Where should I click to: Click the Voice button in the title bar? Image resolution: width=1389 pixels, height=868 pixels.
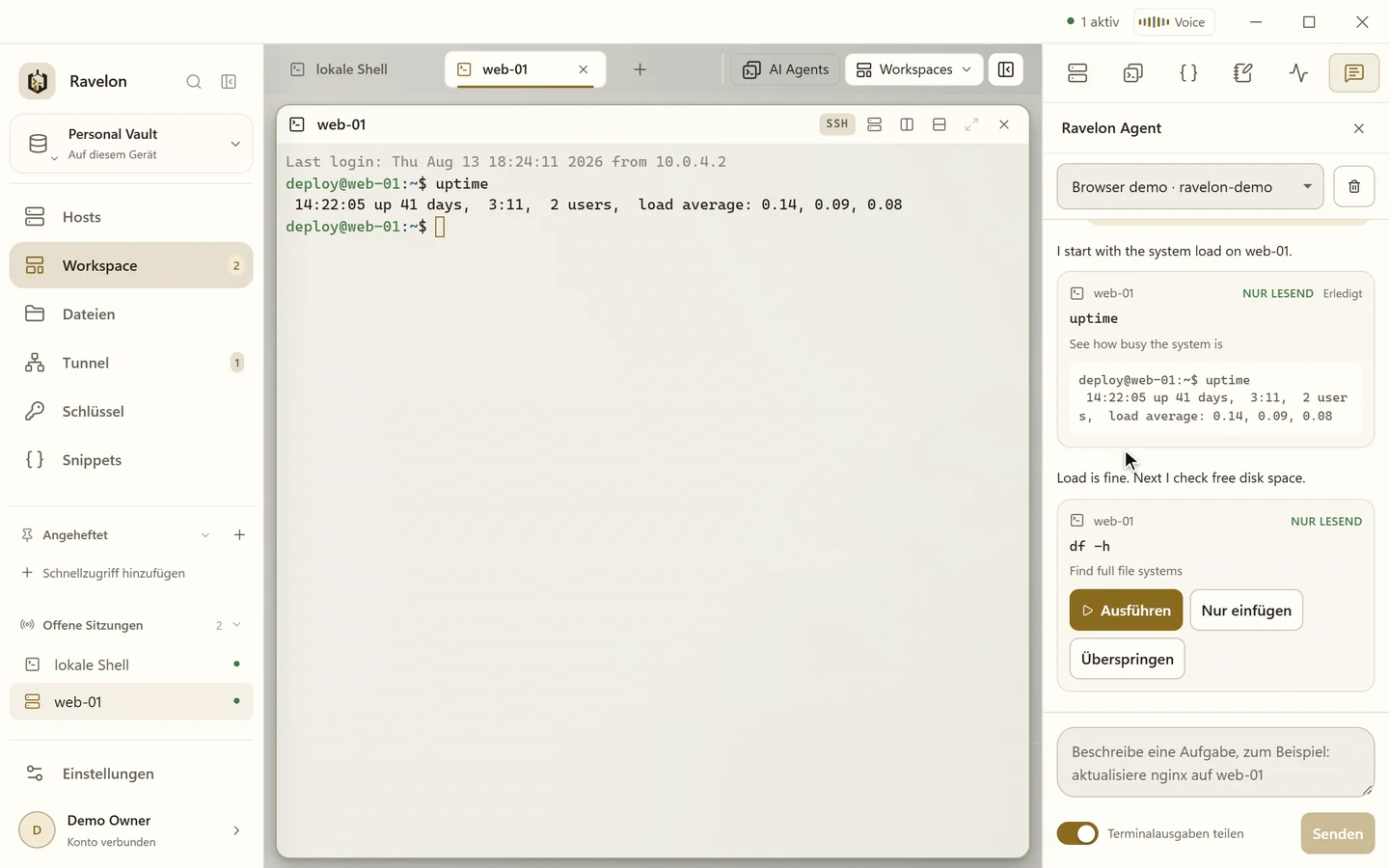pyautogui.click(x=1173, y=22)
